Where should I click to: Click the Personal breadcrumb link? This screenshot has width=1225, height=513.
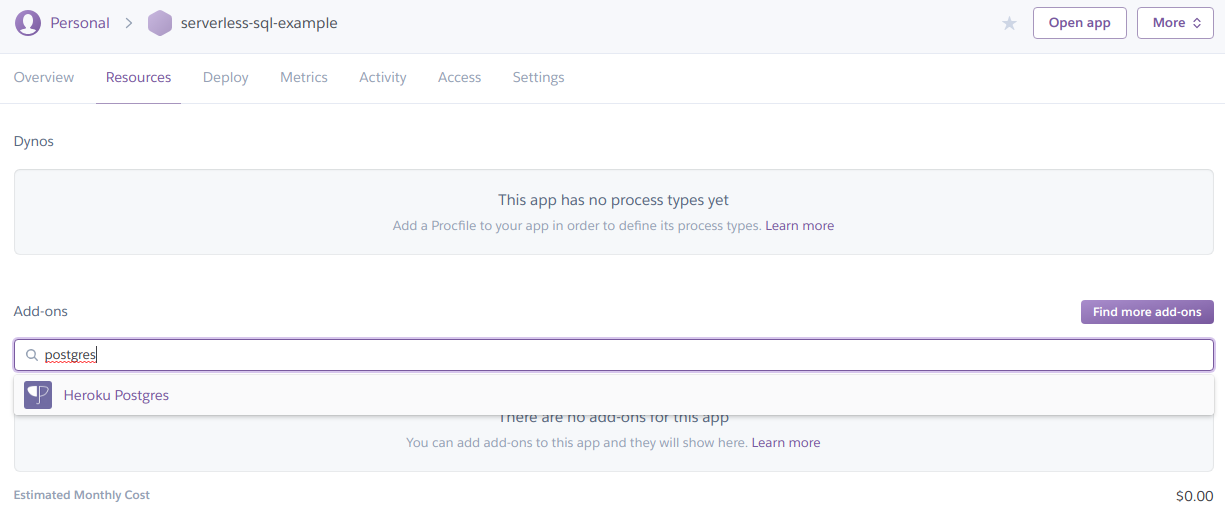click(80, 23)
